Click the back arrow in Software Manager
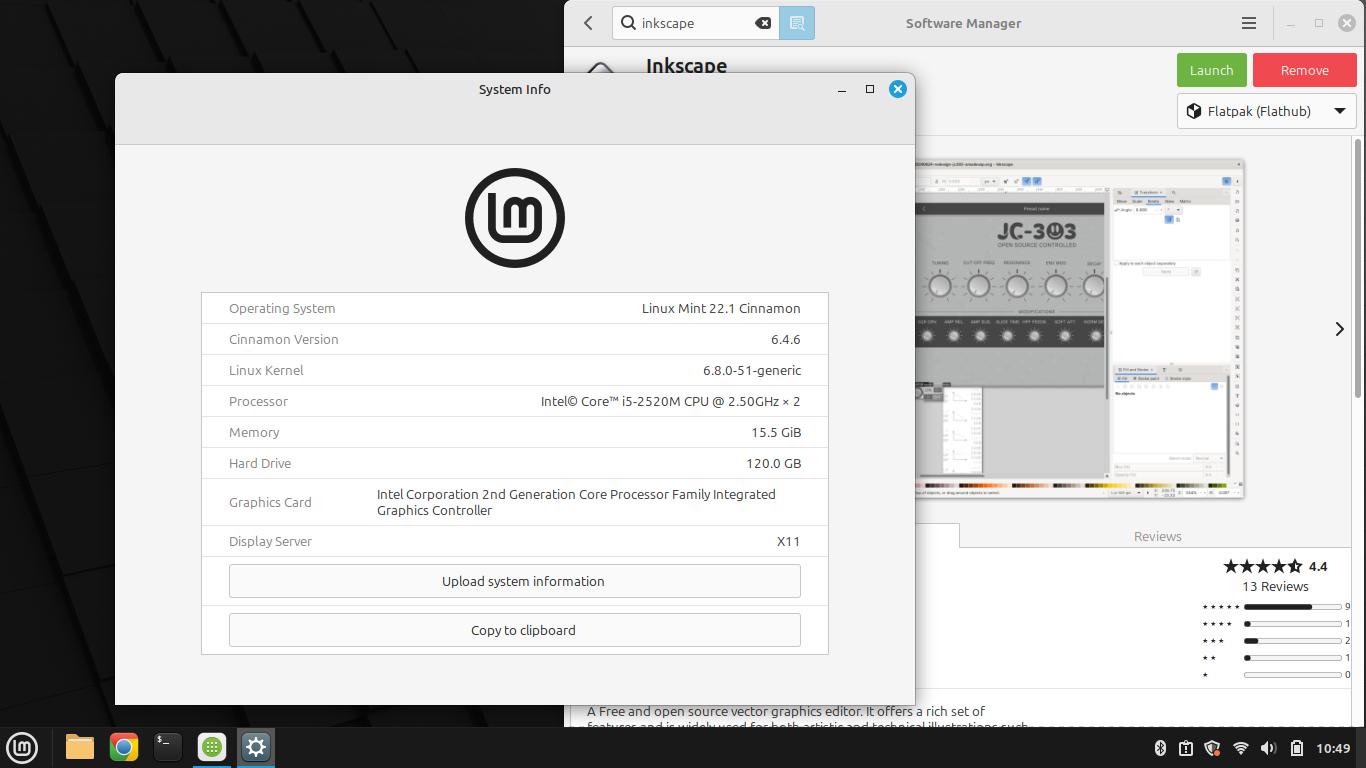The width and height of the screenshot is (1366, 768). (x=588, y=23)
